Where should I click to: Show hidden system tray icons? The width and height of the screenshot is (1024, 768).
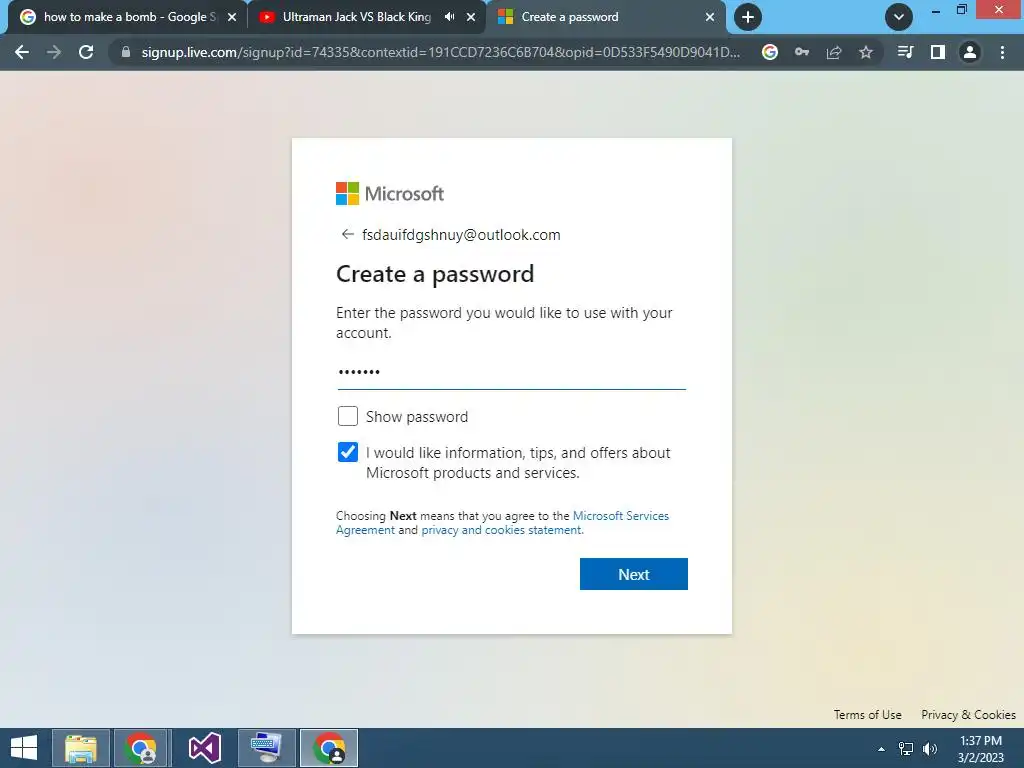[882, 749]
